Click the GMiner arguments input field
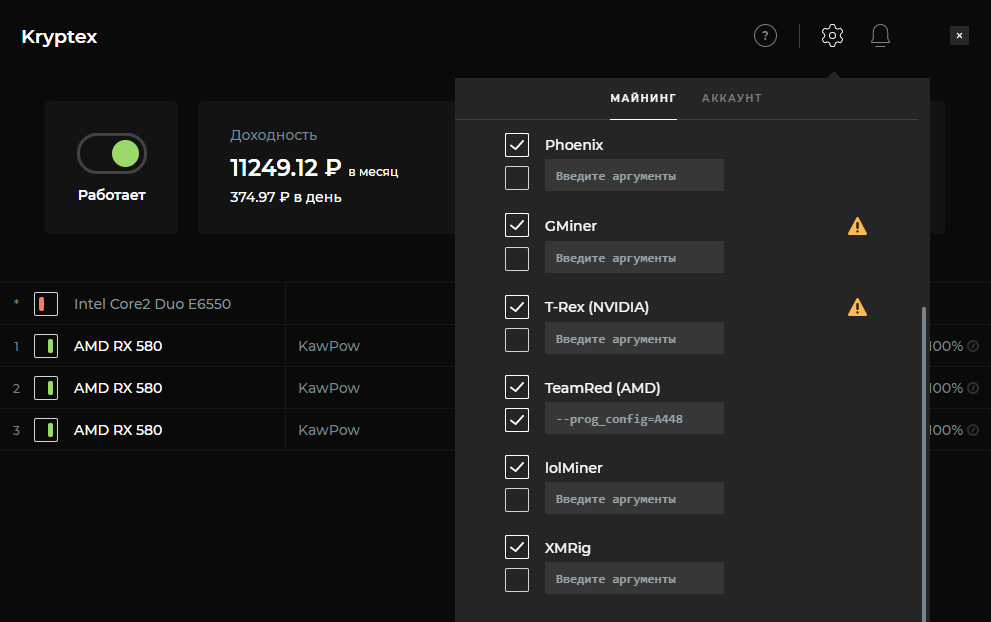Image resolution: width=991 pixels, height=622 pixels. click(634, 258)
